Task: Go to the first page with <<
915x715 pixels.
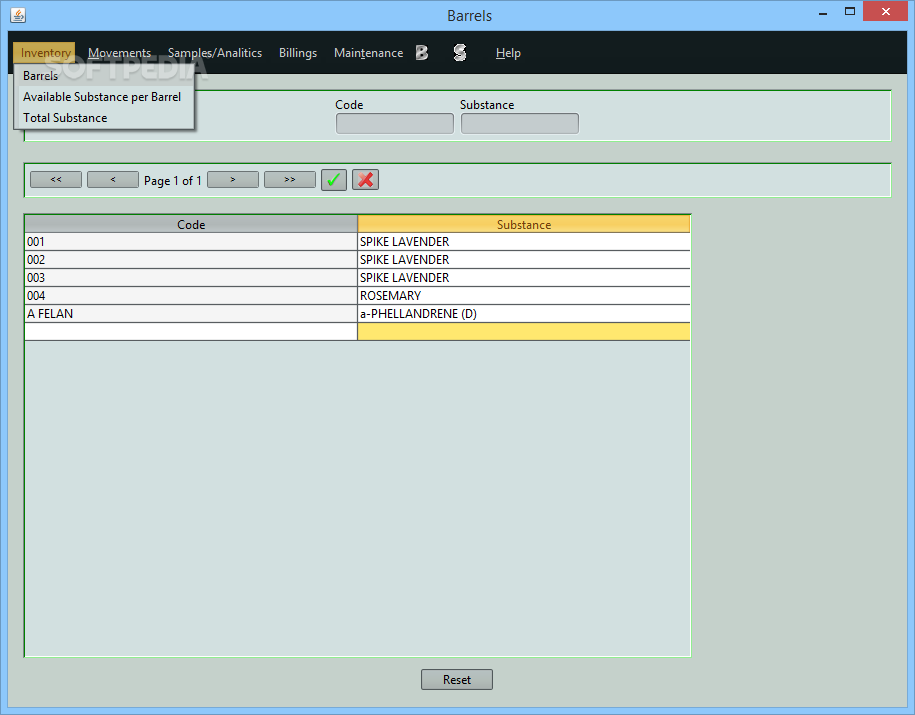Action: [56, 180]
